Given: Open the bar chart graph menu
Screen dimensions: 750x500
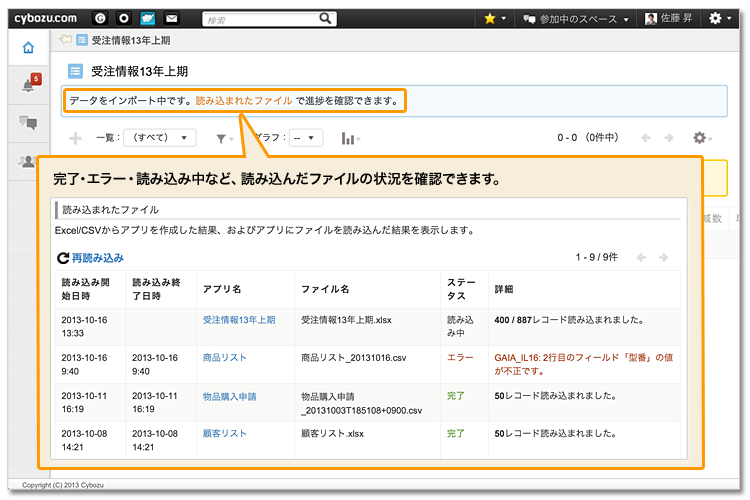Looking at the screenshot, I should 350,138.
